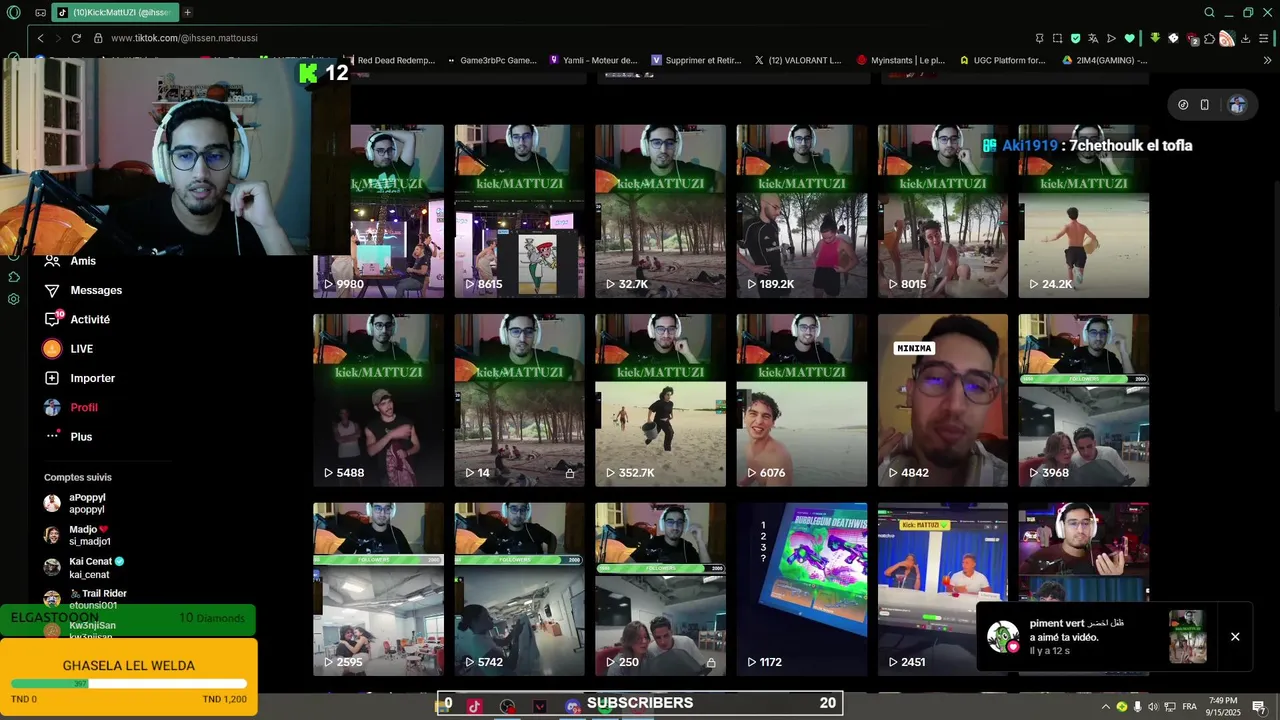Screen dimensions: 1280x720
Task: Play the video with 8615 views
Action: coord(519,211)
